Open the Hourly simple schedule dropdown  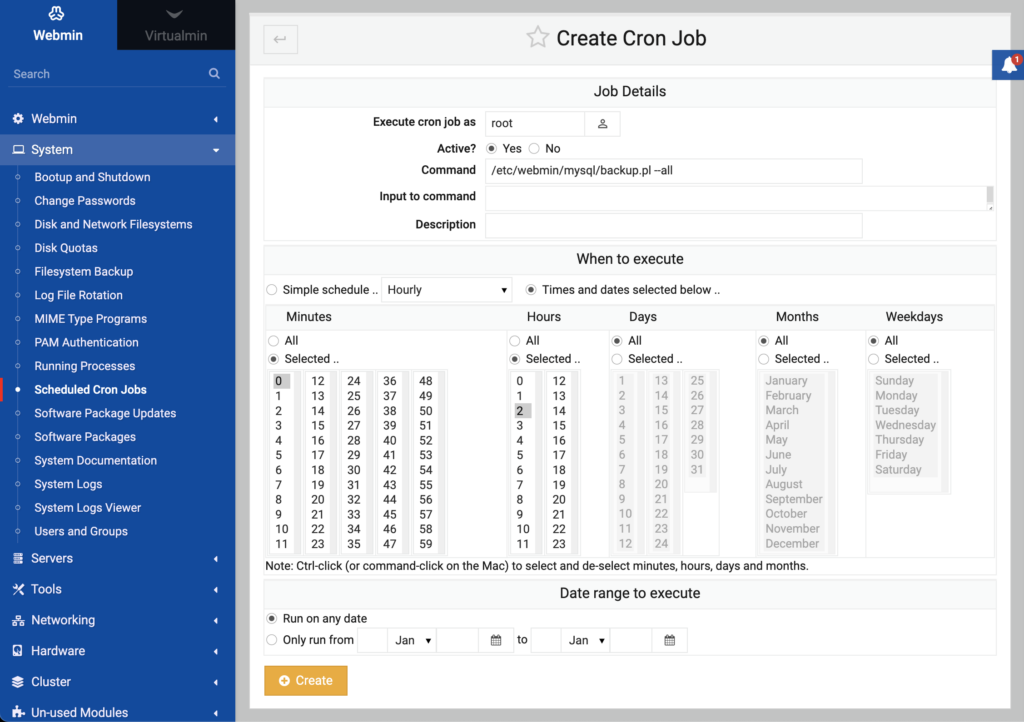446,289
